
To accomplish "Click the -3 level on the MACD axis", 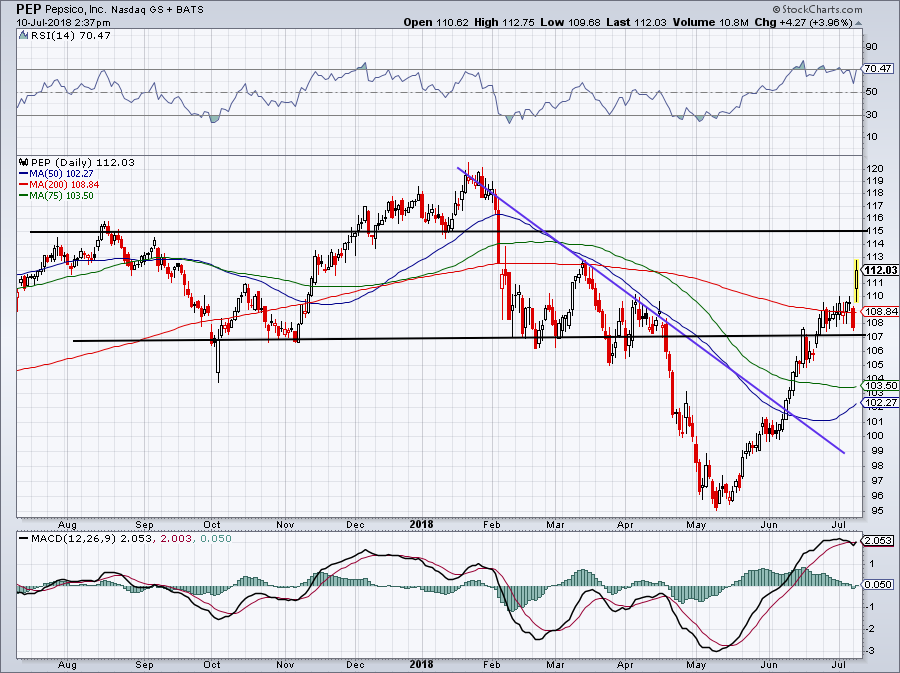I will [871, 651].
